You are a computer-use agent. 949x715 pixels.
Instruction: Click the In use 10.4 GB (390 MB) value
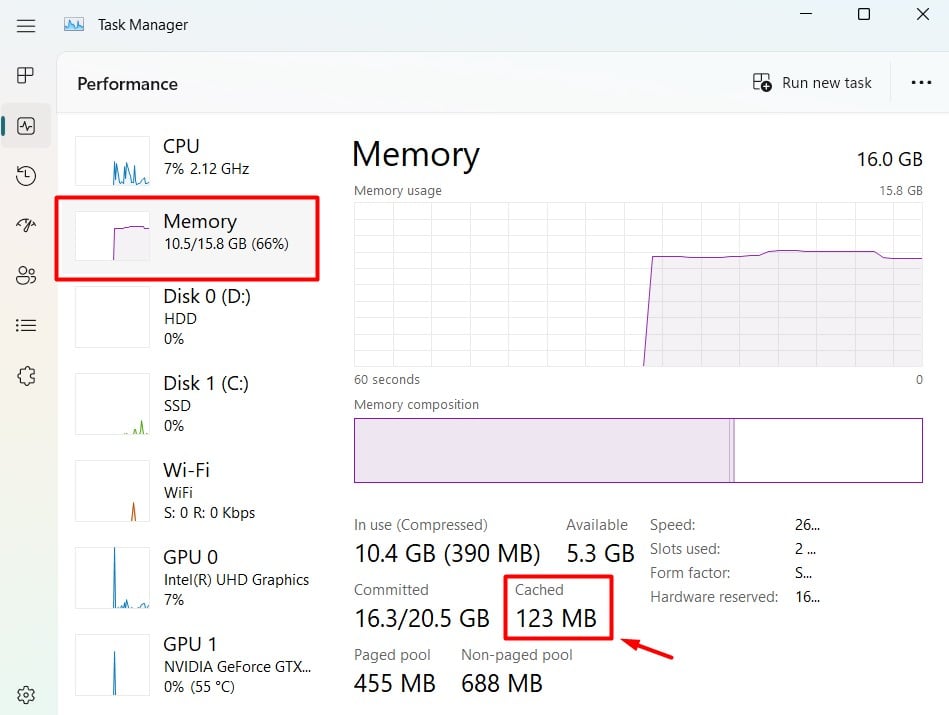pyautogui.click(x=447, y=553)
